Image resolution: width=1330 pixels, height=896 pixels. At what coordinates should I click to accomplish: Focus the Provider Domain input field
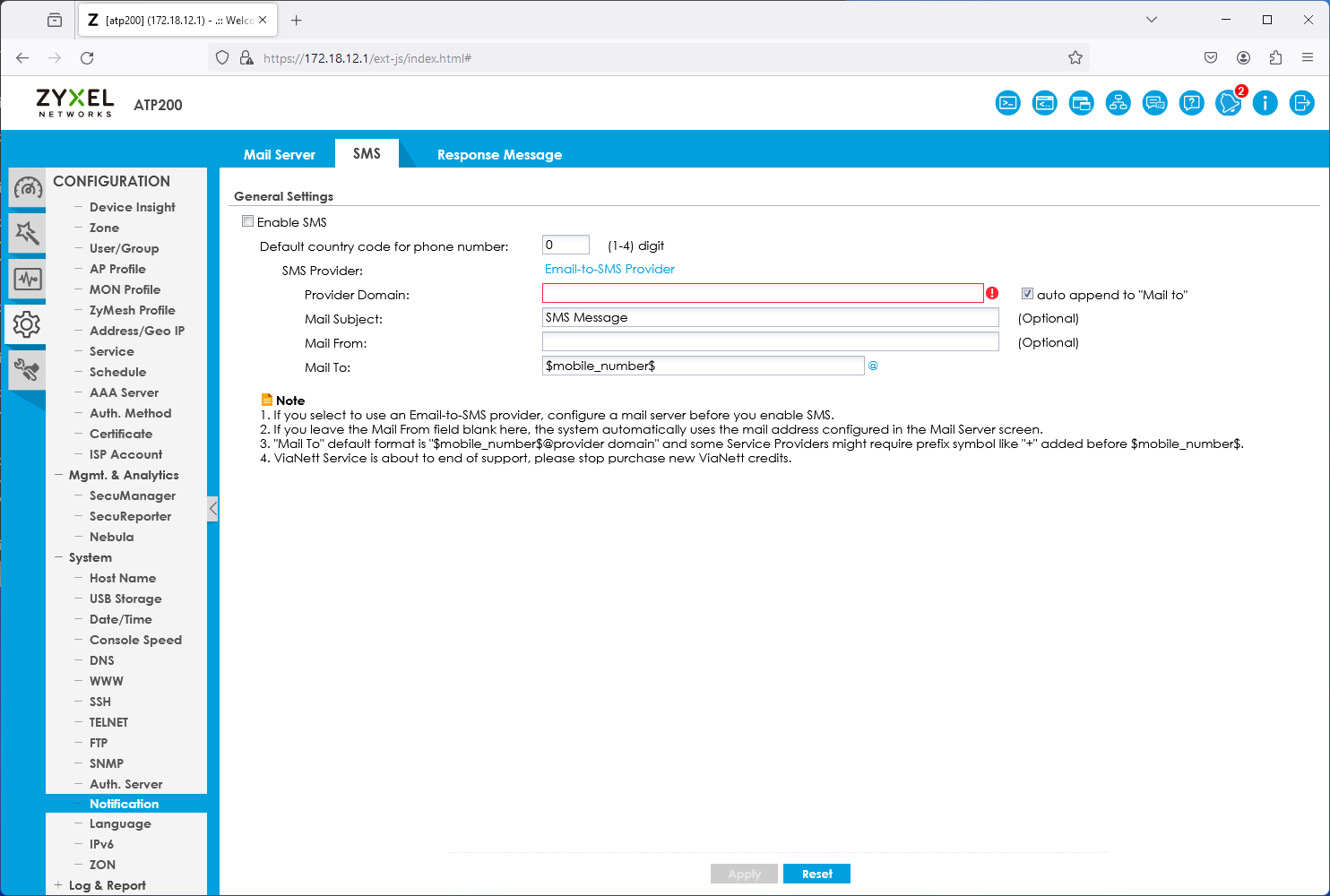pyautogui.click(x=763, y=293)
